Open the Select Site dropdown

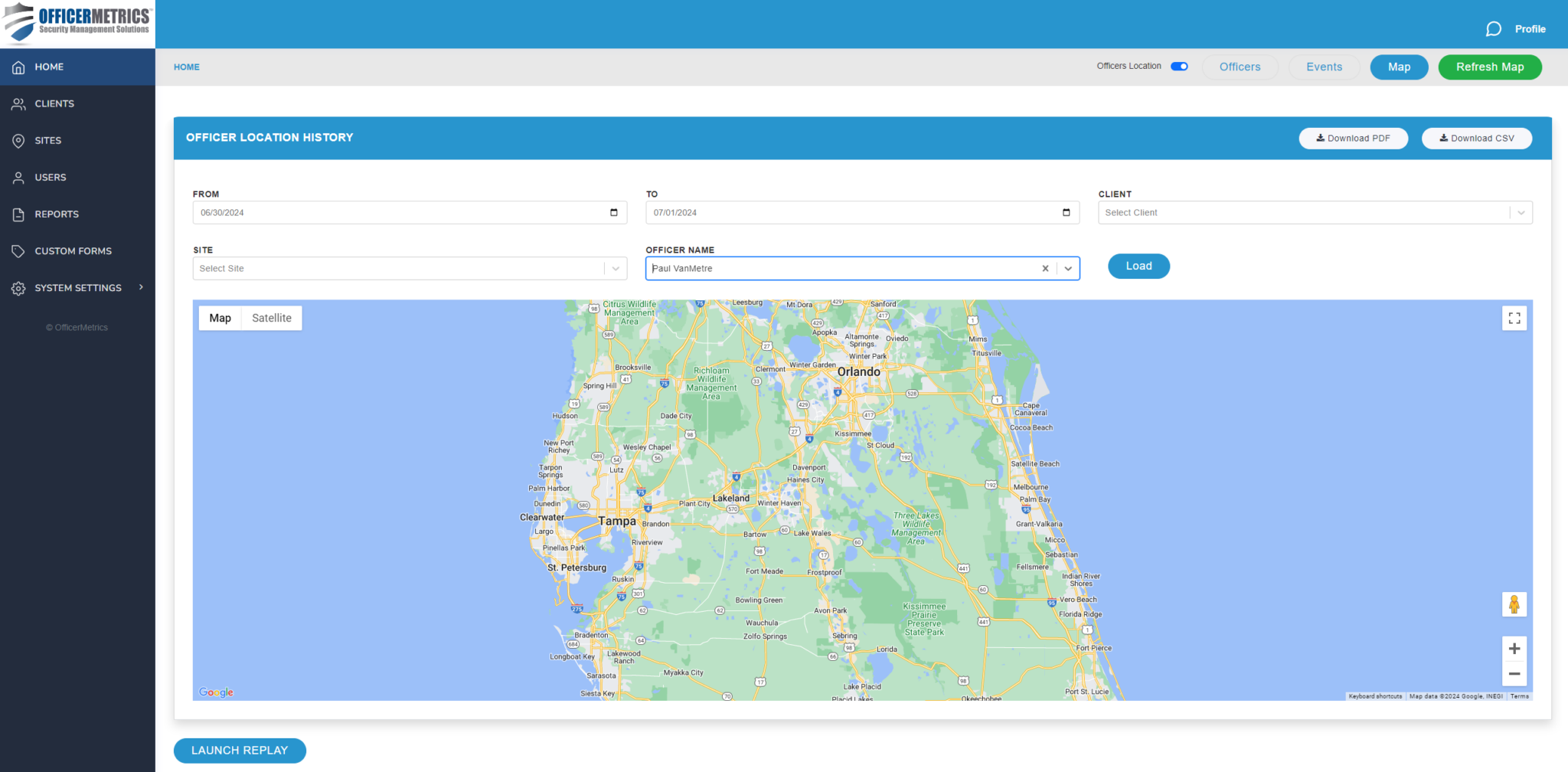pos(615,269)
